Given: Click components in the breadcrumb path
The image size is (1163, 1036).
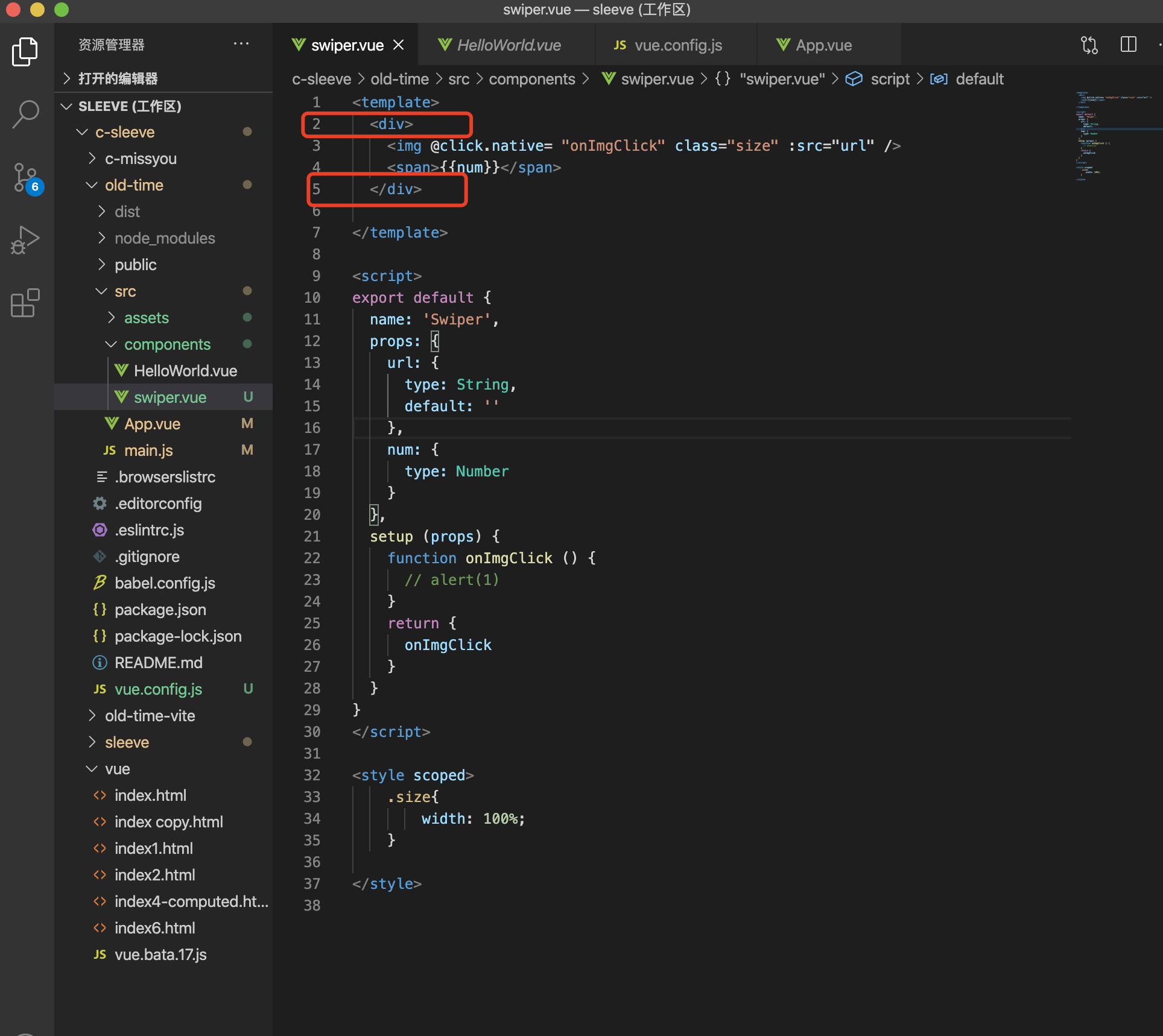Looking at the screenshot, I should point(531,79).
